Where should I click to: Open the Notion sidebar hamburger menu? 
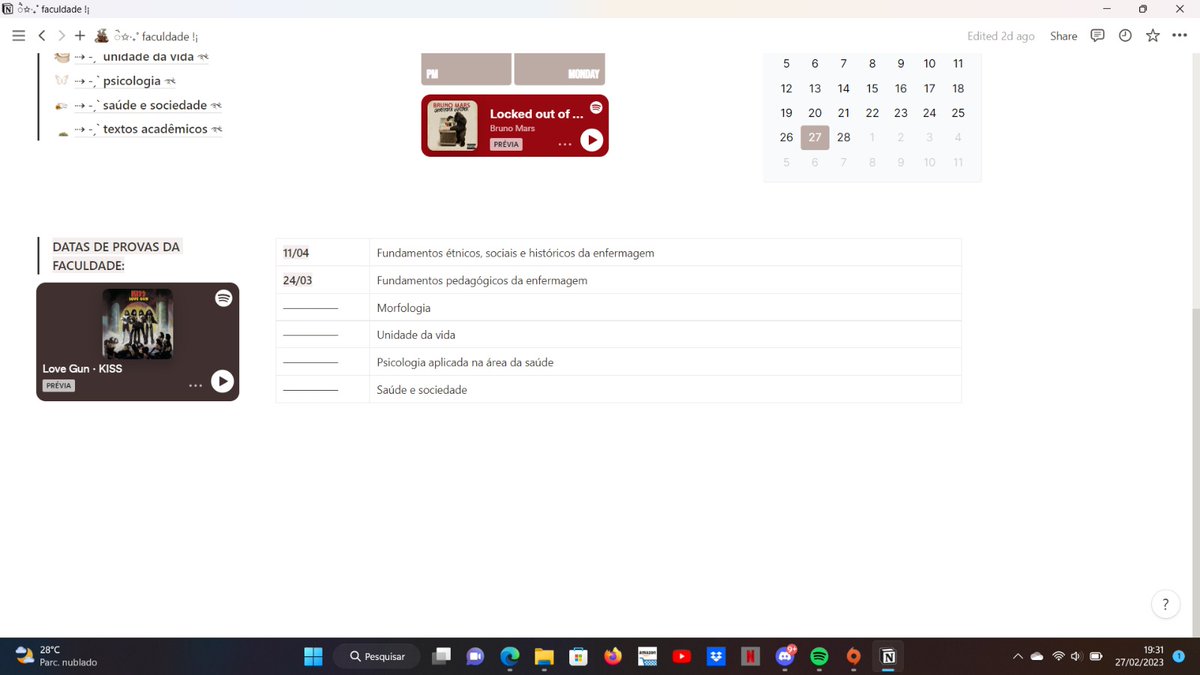(18, 36)
